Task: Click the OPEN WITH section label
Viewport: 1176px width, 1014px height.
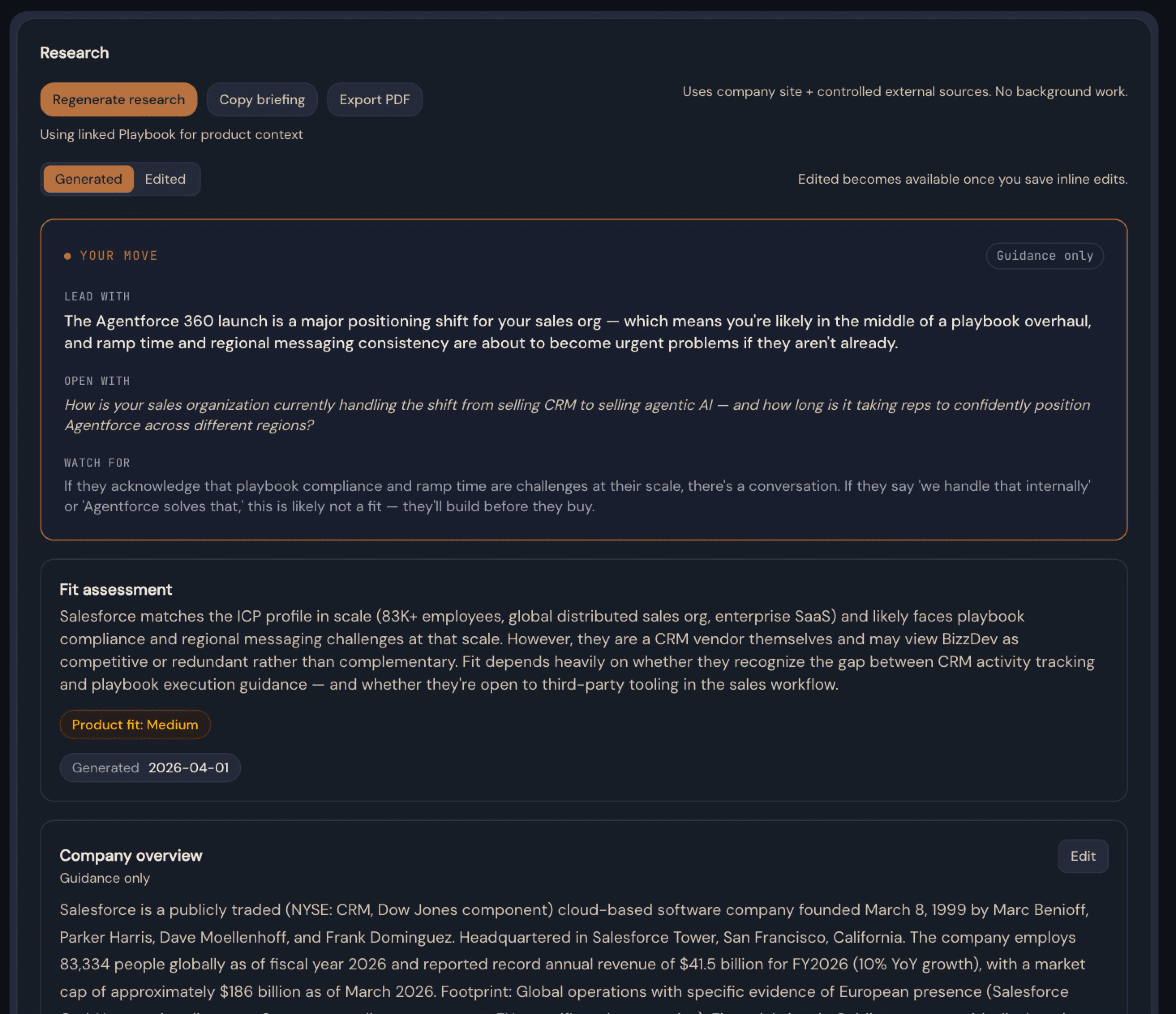Action: coord(97,380)
